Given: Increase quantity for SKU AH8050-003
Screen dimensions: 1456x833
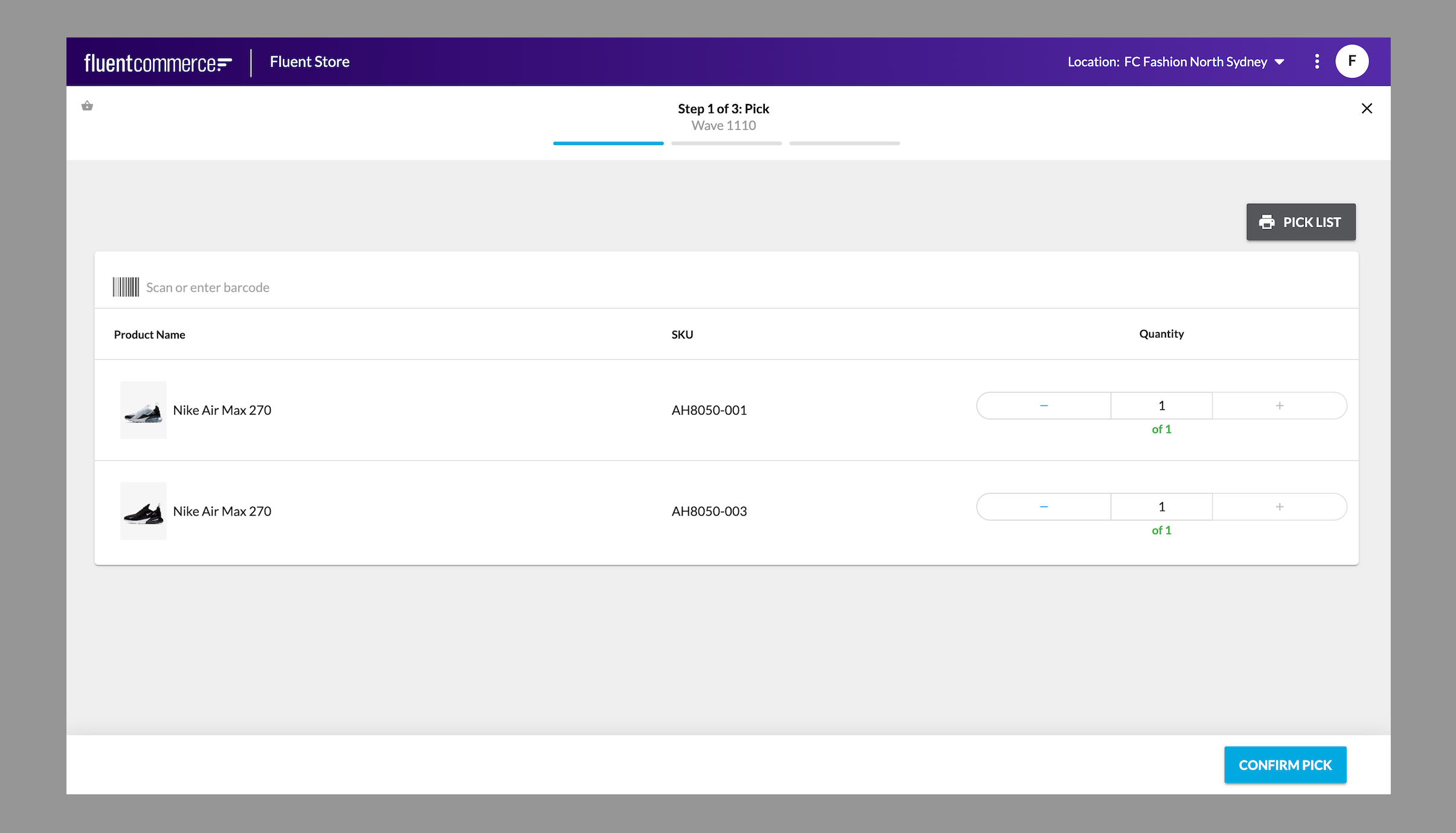Looking at the screenshot, I should pyautogui.click(x=1279, y=507).
